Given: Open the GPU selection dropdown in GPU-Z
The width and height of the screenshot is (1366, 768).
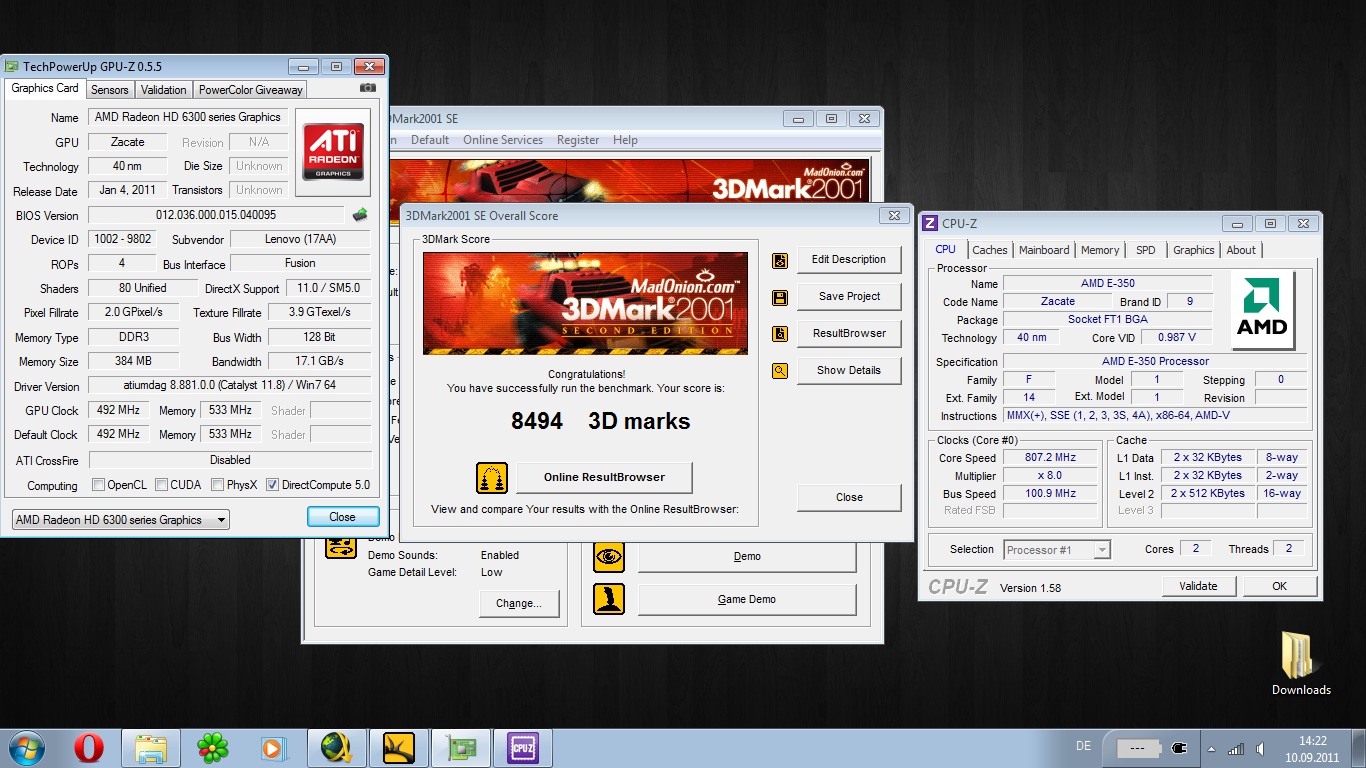Looking at the screenshot, I should point(120,520).
